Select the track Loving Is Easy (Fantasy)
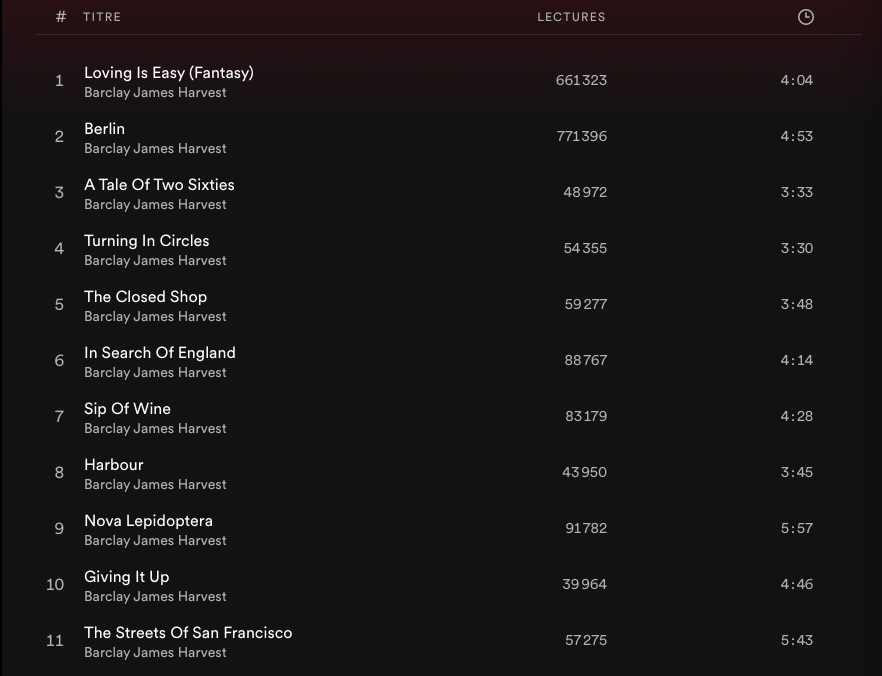 pos(169,73)
